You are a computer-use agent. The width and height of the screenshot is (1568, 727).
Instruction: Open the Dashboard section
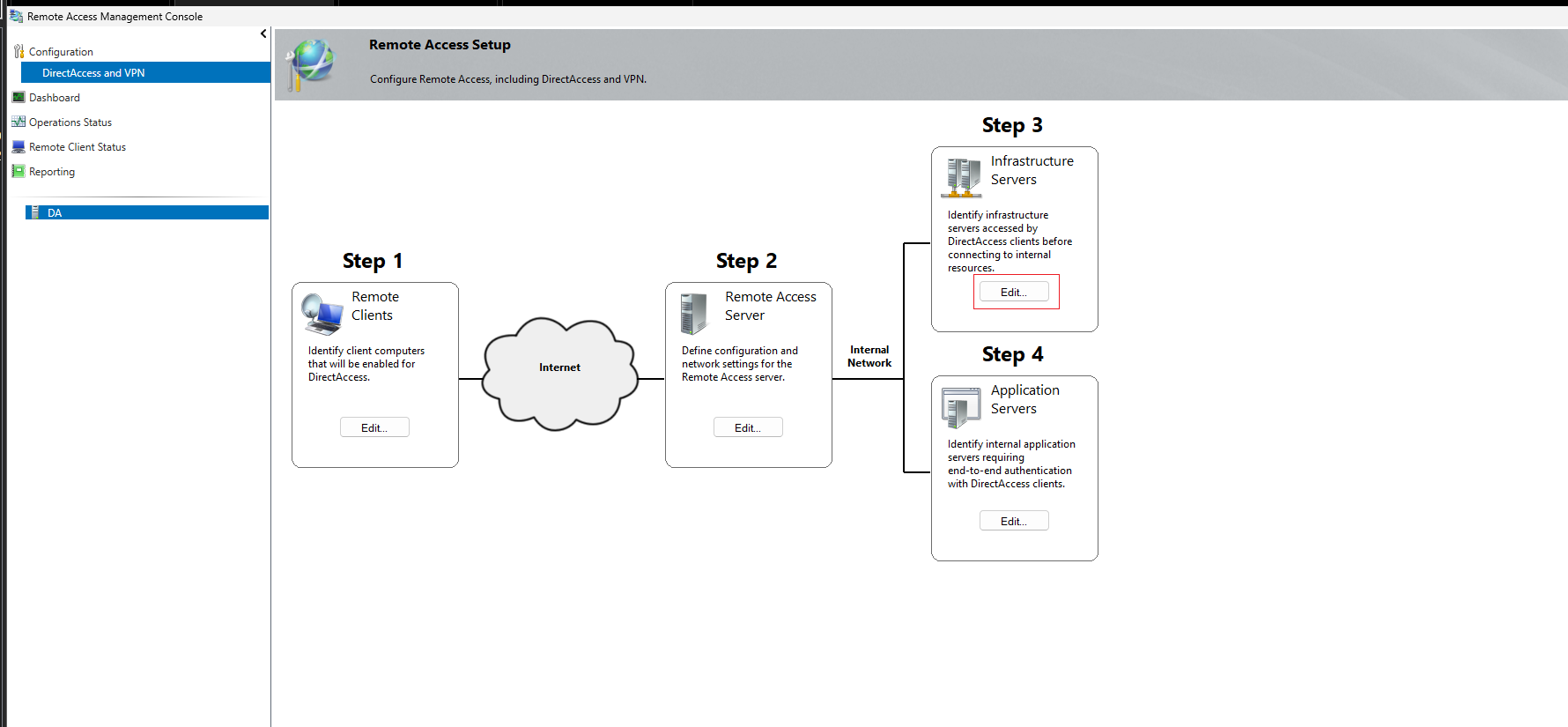tap(55, 98)
